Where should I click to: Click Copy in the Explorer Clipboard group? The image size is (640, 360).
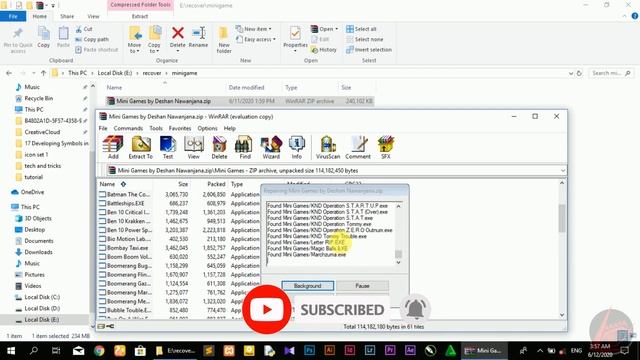44,38
